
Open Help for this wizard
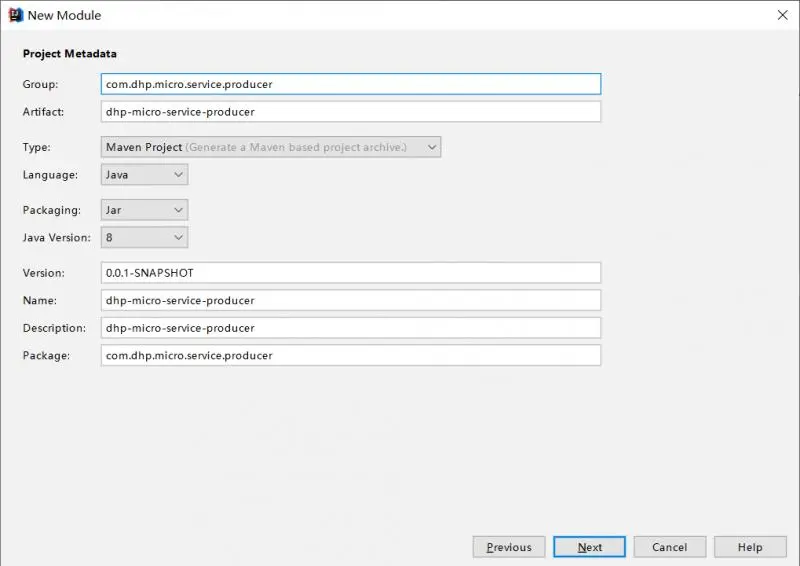750,547
